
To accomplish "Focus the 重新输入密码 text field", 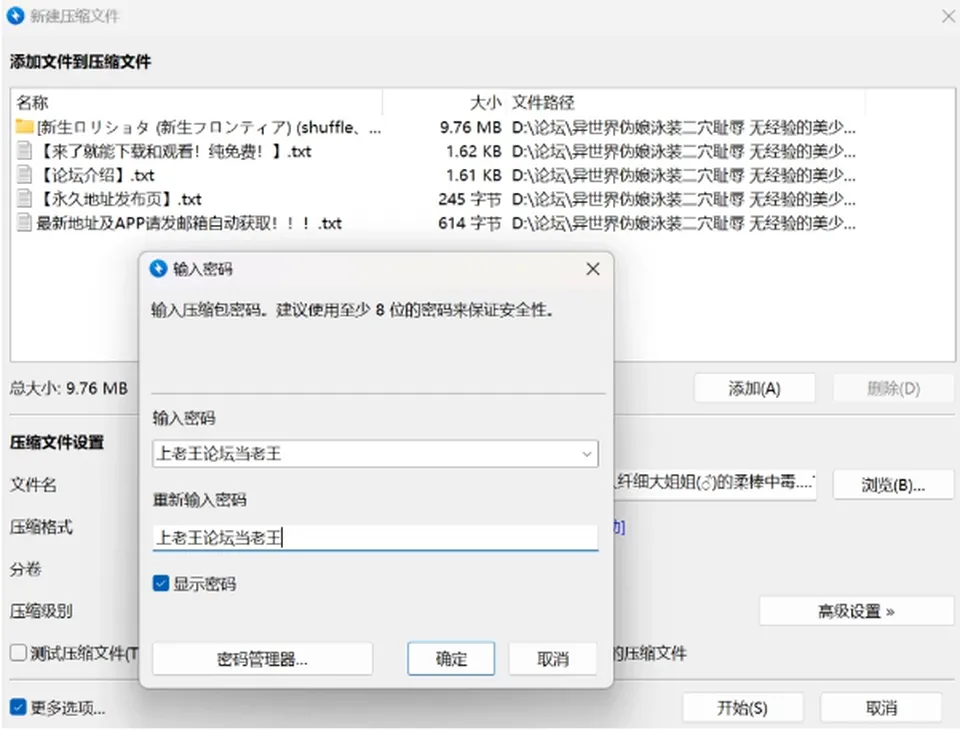I will (x=375, y=537).
